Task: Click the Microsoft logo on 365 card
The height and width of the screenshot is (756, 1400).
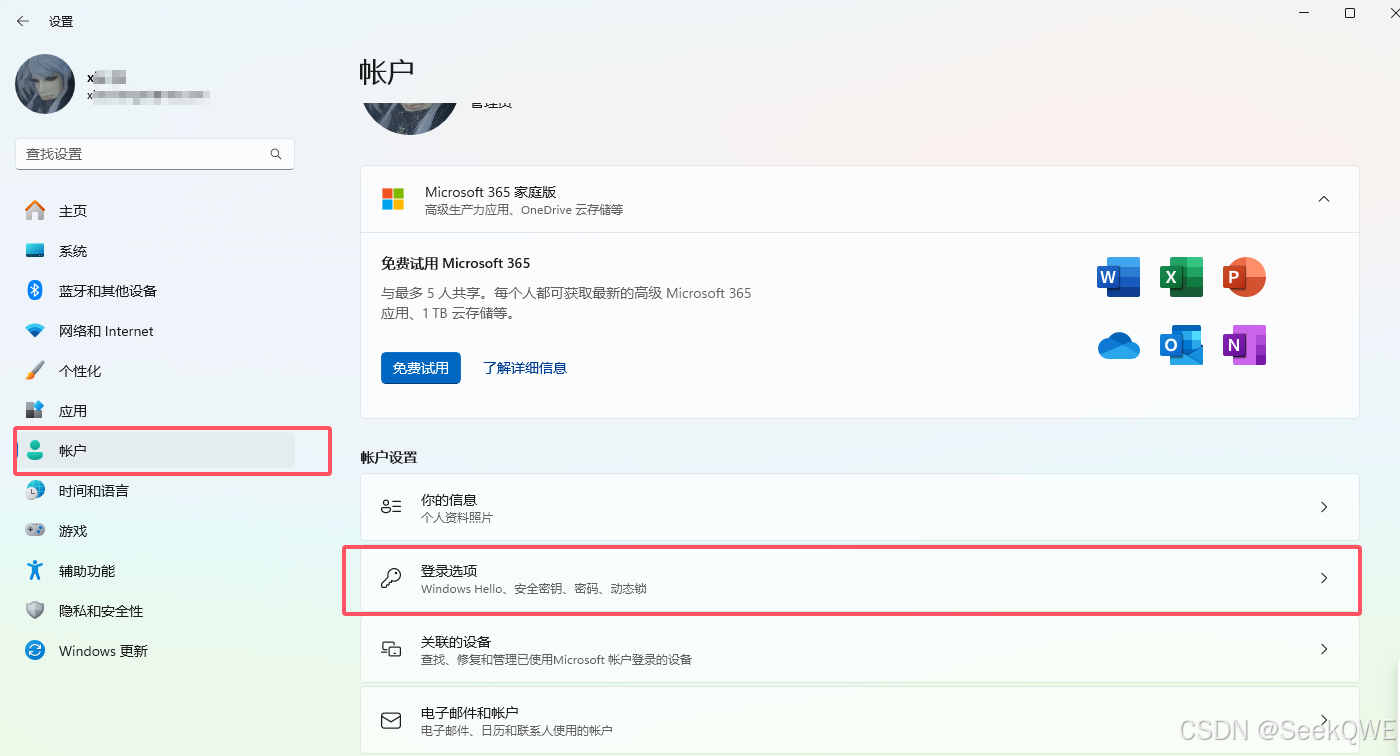Action: pos(393,199)
